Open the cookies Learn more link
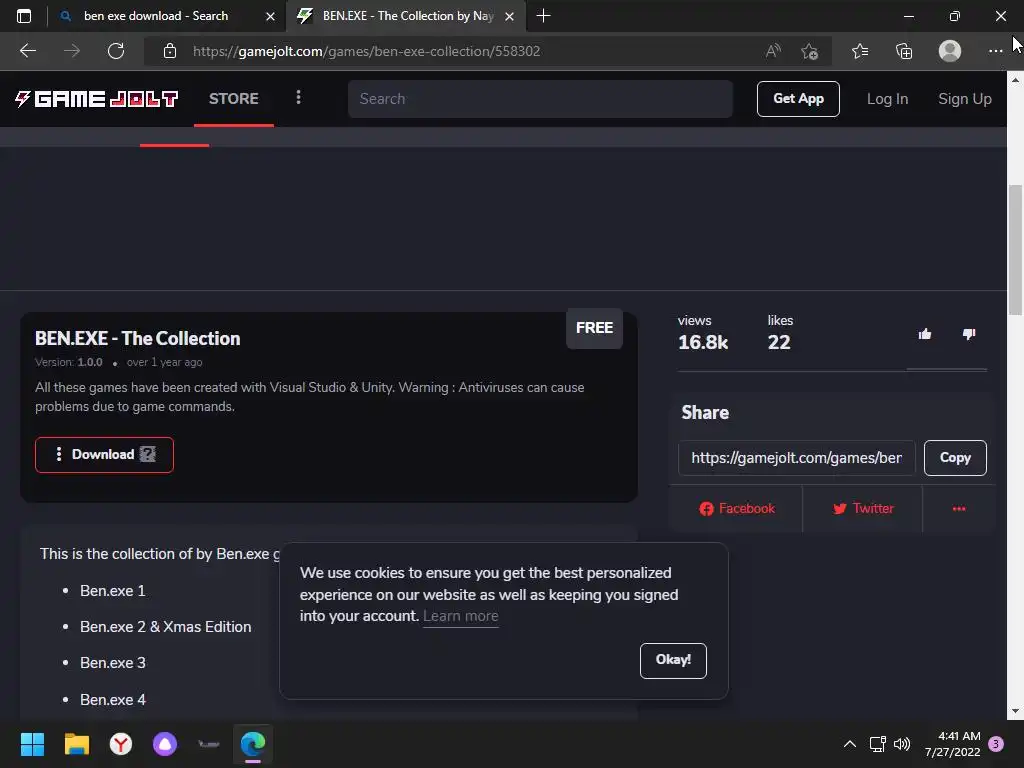This screenshot has width=1024, height=768. tap(460, 616)
